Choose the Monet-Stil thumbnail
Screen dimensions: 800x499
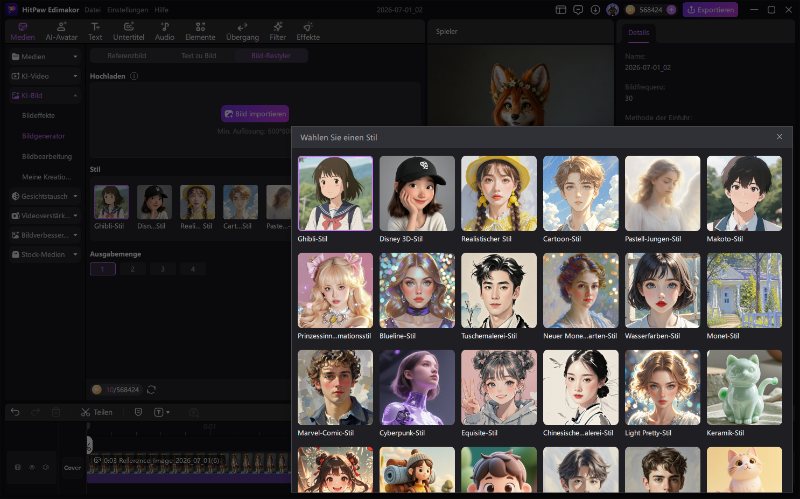[x=744, y=290]
